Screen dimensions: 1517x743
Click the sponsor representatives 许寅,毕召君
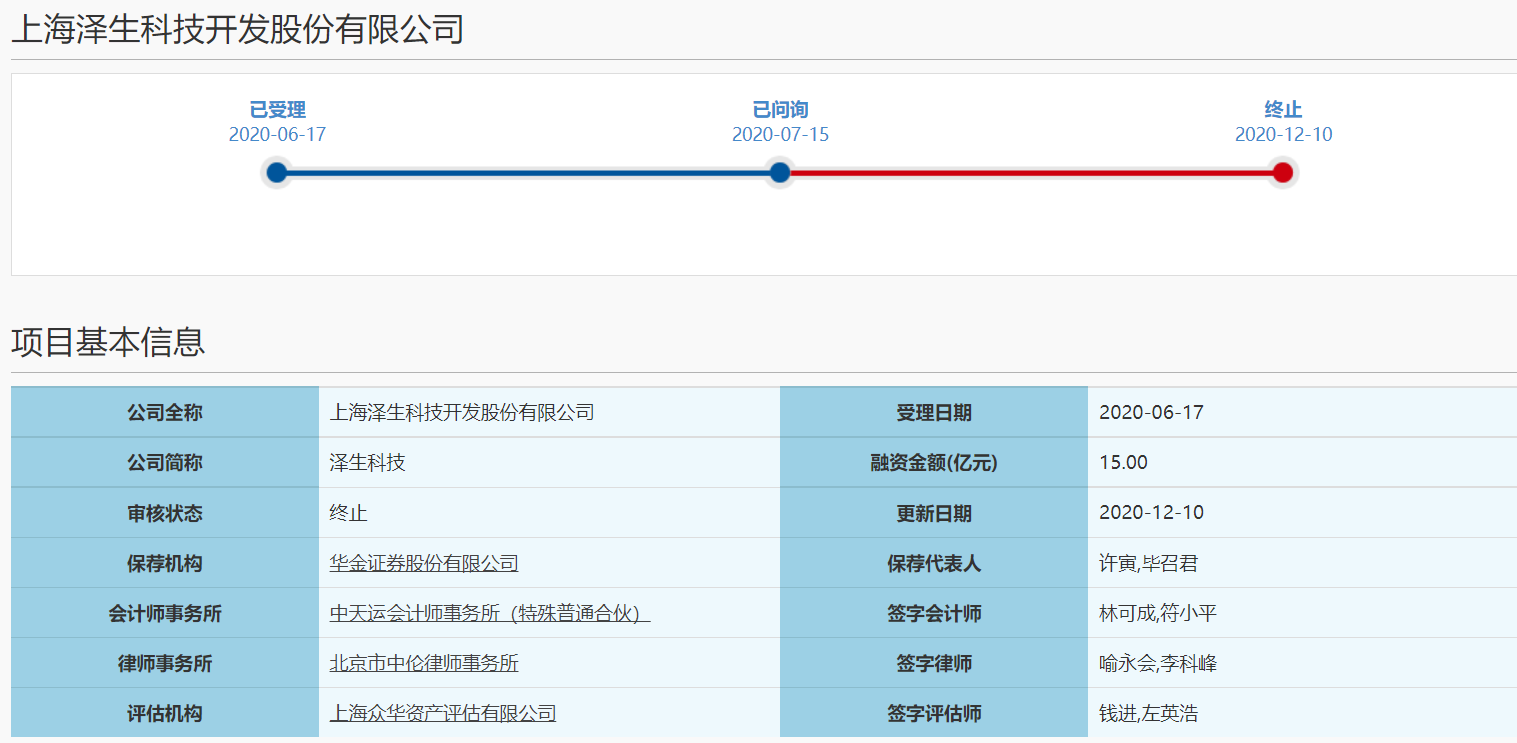pos(1148,563)
